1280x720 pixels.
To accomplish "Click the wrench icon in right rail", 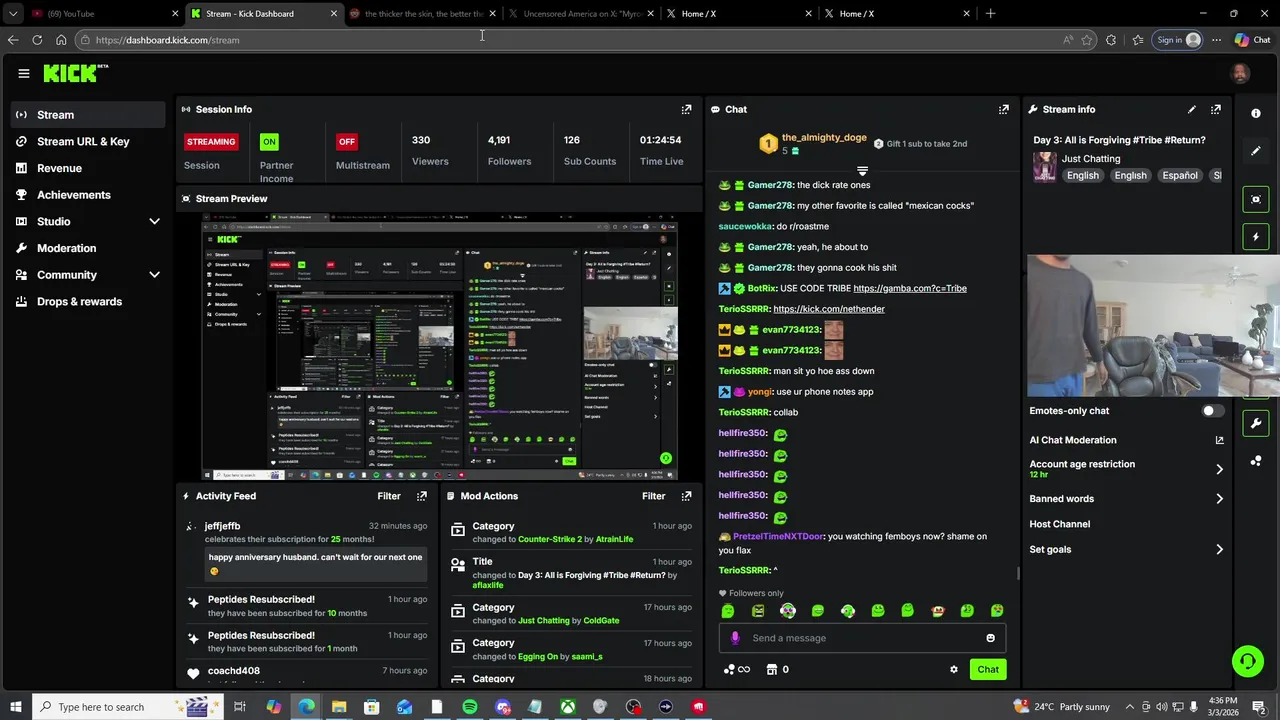I will tap(1256, 423).
